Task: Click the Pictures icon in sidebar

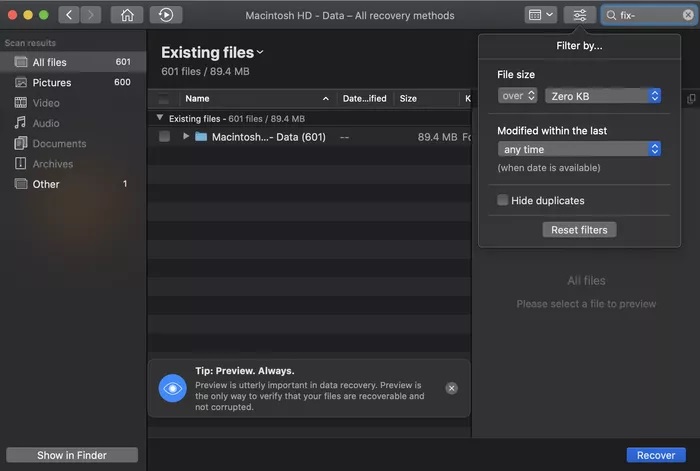Action: click(21, 83)
